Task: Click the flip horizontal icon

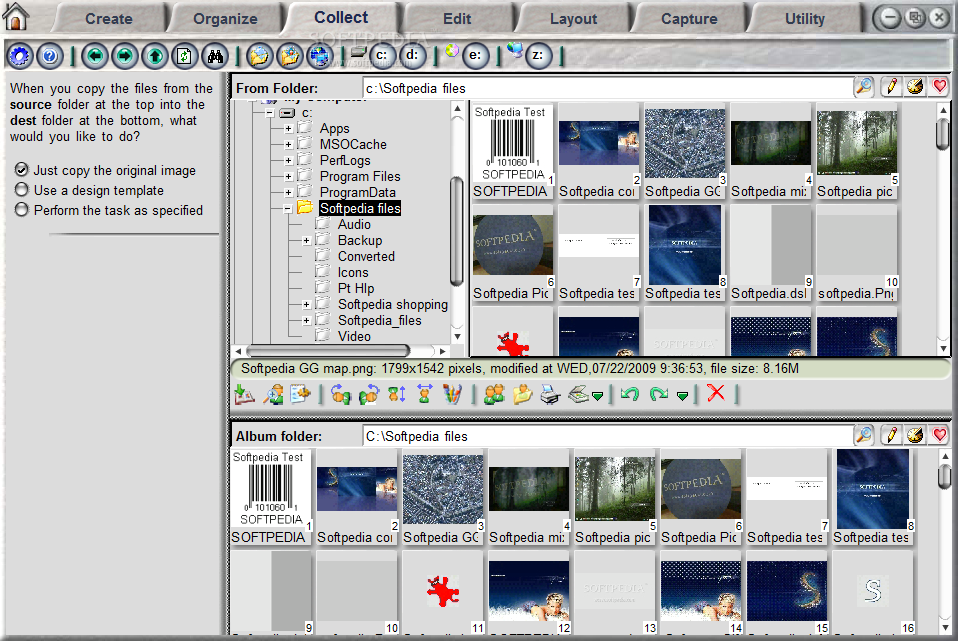Action: [x=425, y=394]
